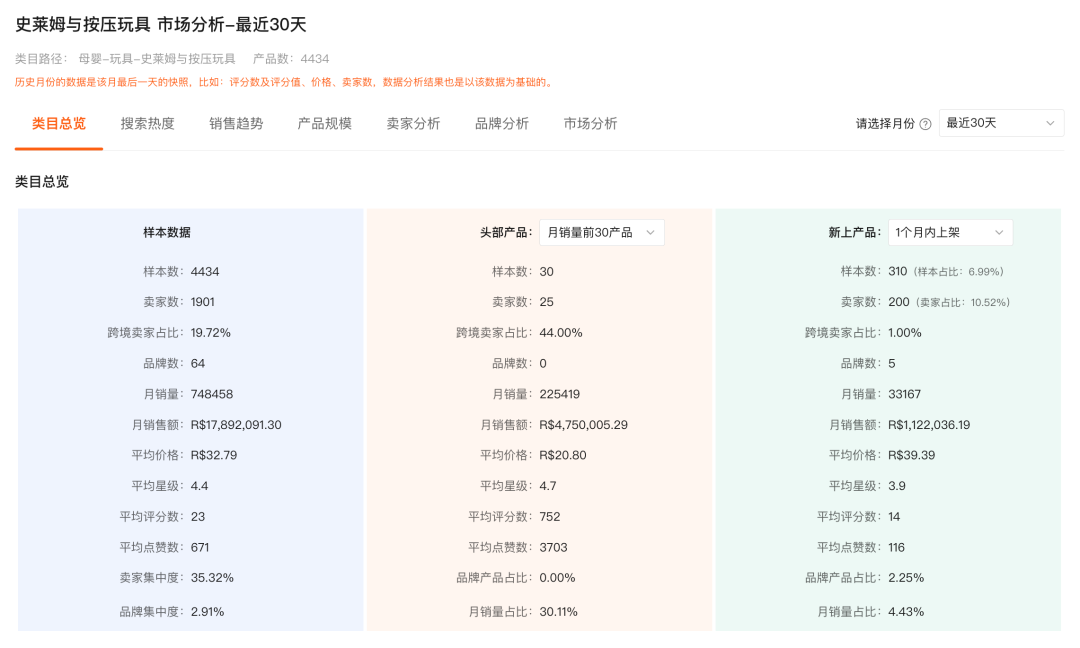The width and height of the screenshot is (1080, 648).
Task: Open the 最近30天 month dropdown
Action: click(1001, 123)
